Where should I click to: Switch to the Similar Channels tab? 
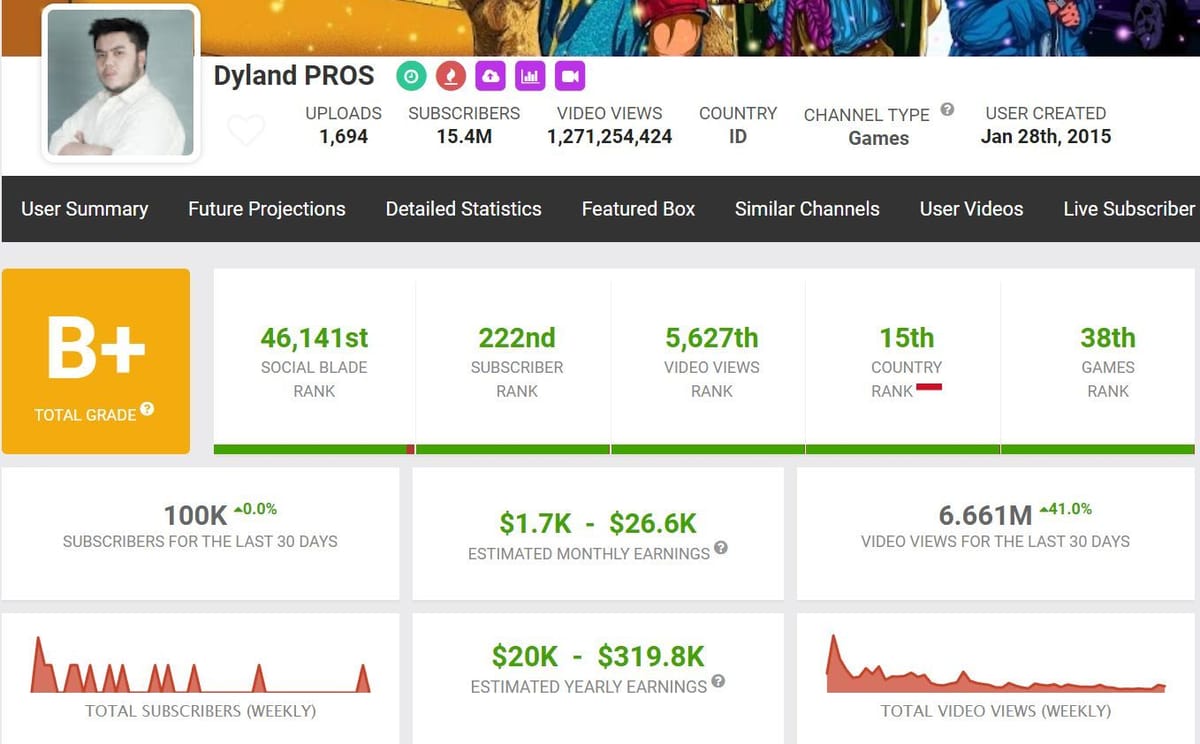[807, 209]
